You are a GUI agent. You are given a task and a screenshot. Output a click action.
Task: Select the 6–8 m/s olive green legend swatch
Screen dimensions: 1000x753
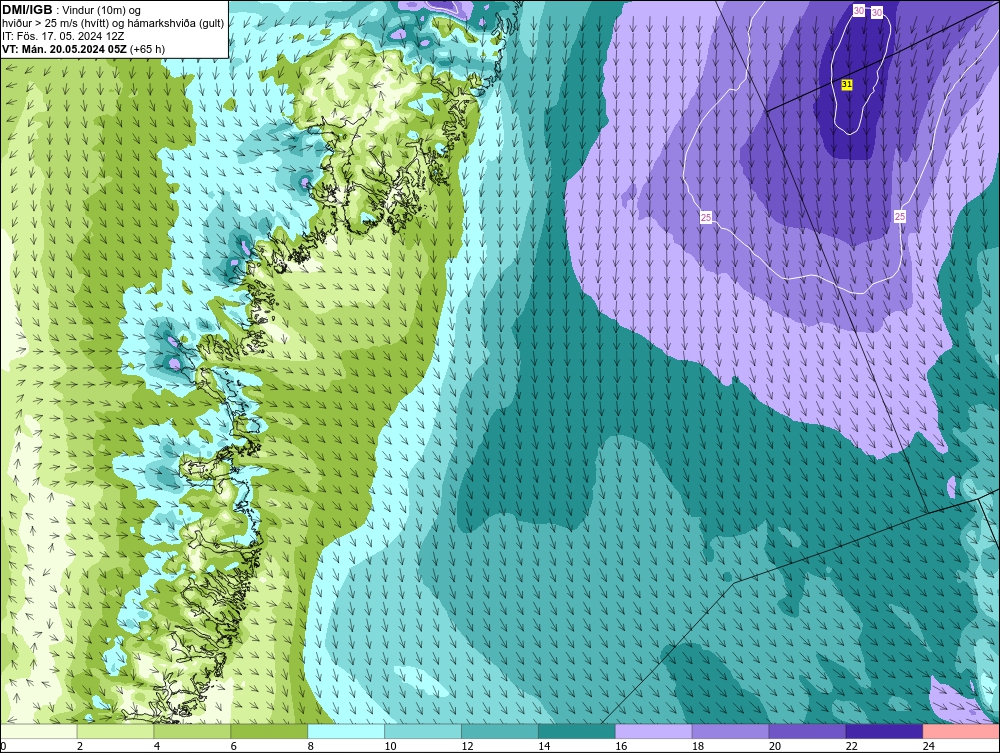click(x=269, y=731)
